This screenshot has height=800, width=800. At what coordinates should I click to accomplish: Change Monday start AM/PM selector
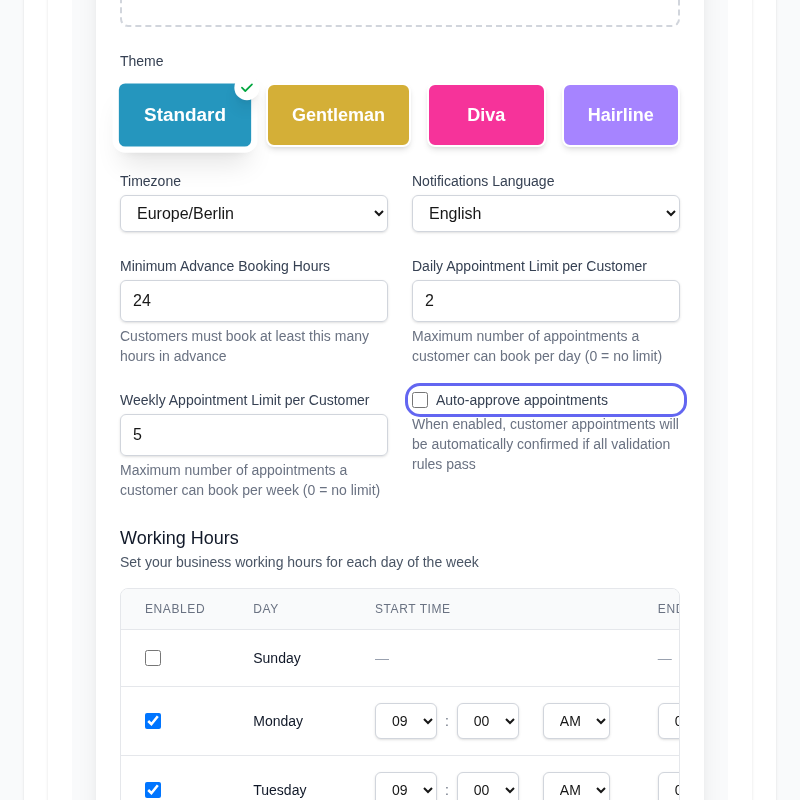[x=576, y=721]
